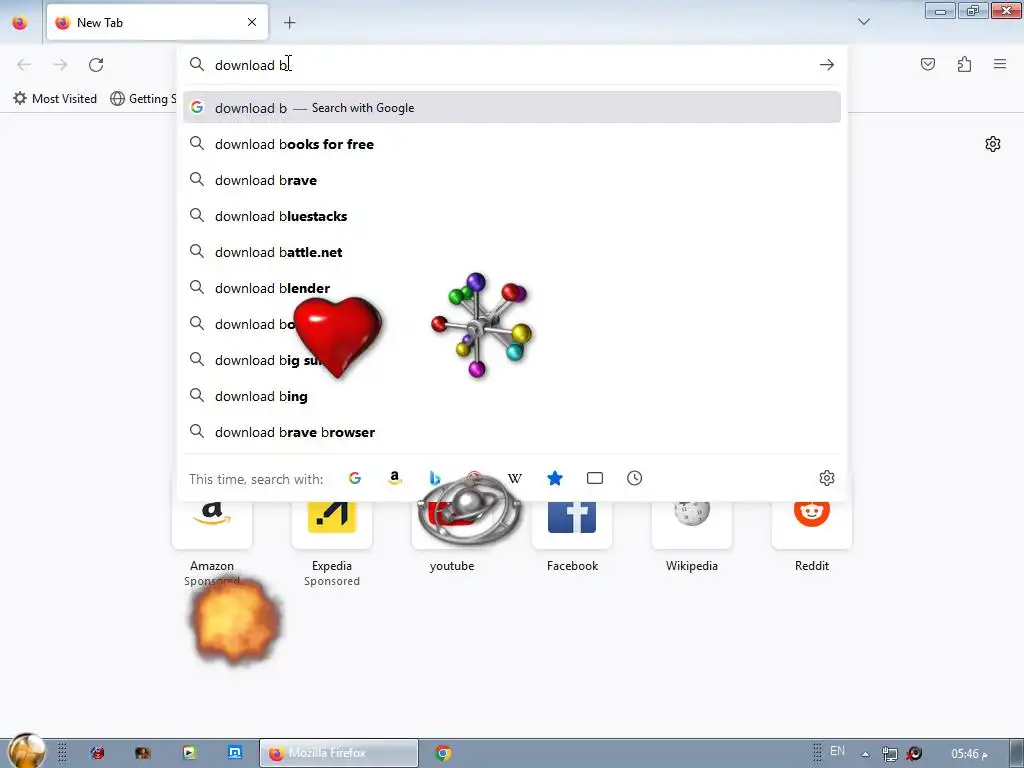Open the network tray icon
The height and width of the screenshot is (768, 1024).
(889, 754)
